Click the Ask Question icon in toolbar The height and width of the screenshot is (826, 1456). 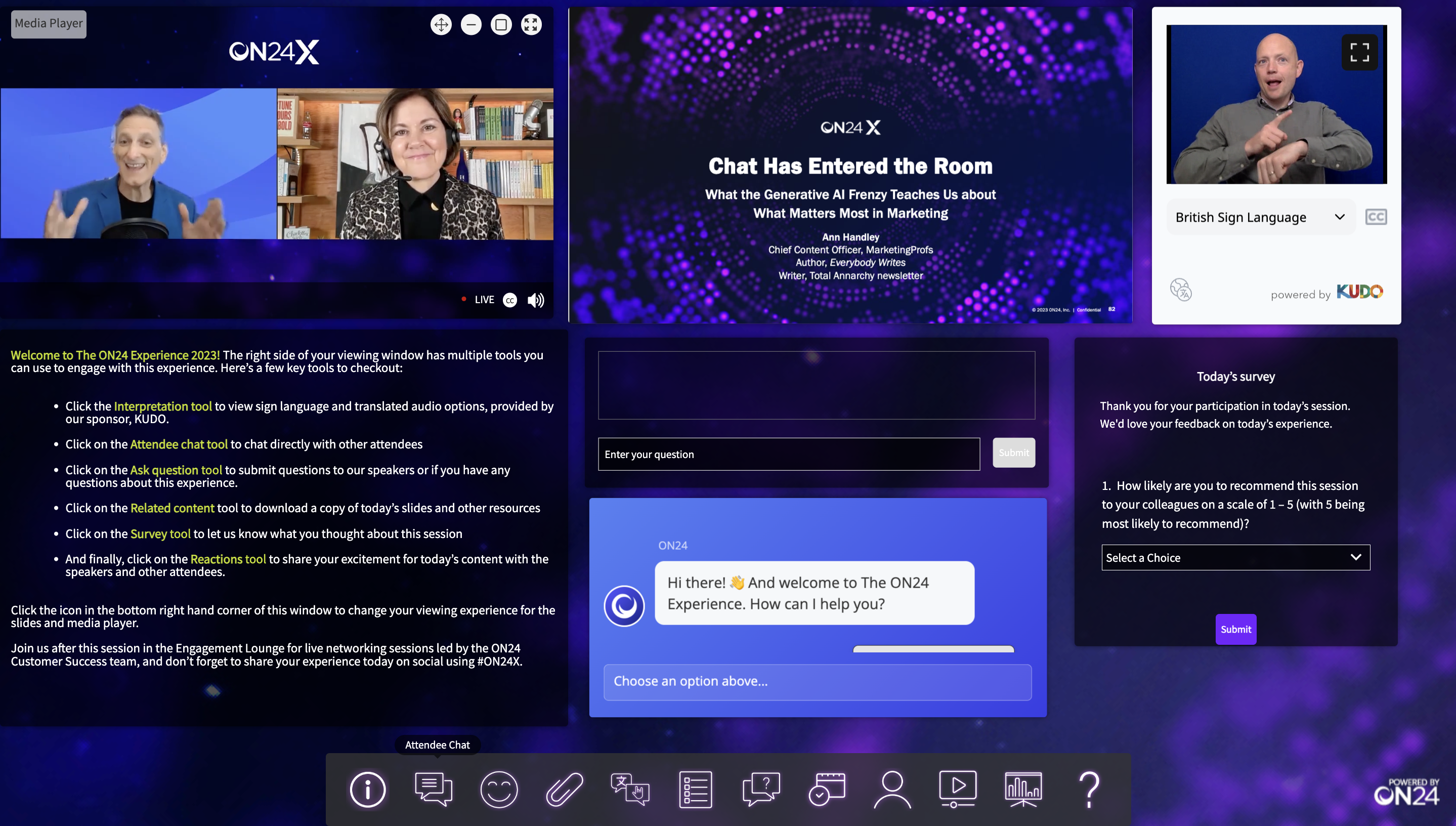[x=762, y=788]
